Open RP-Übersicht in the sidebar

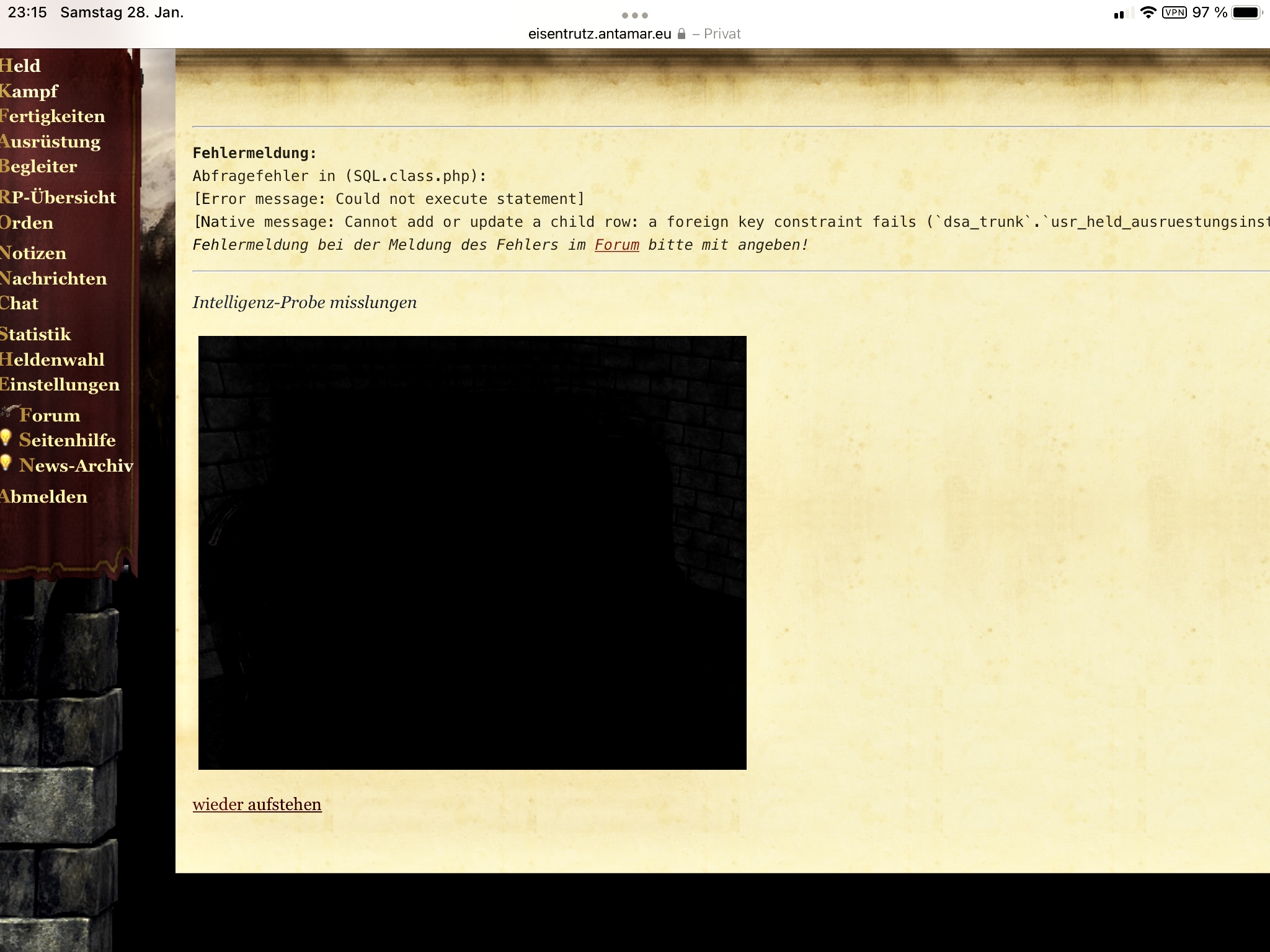coord(58,197)
